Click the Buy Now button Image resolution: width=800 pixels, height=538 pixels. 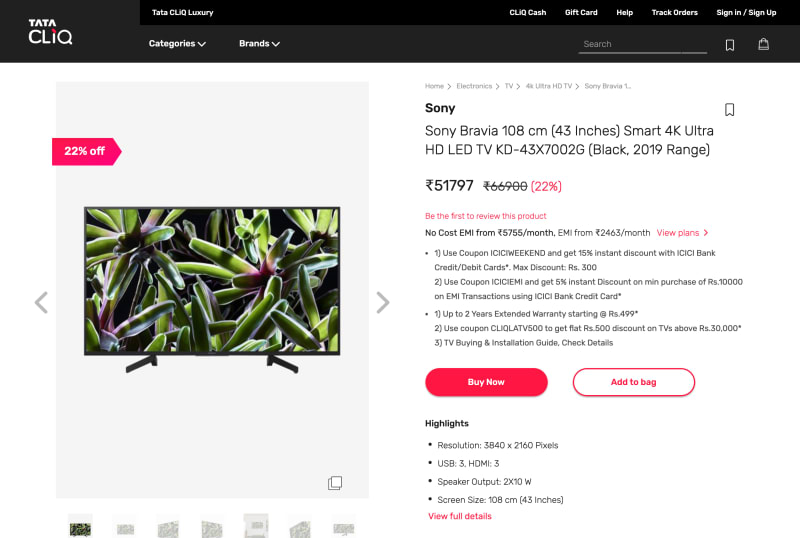(x=486, y=382)
